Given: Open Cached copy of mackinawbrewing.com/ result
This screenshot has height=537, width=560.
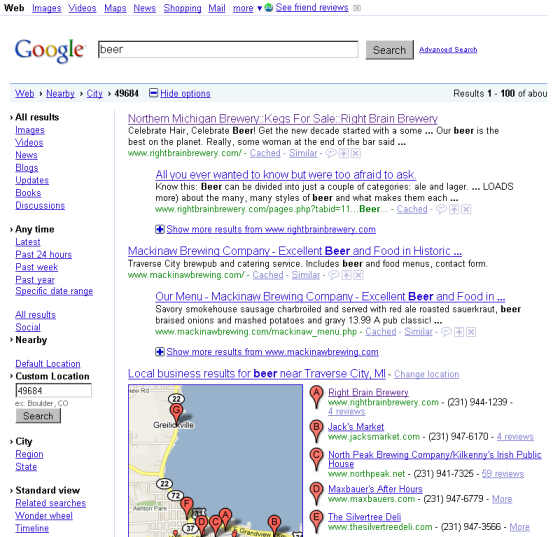Looking at the screenshot, I should tap(268, 275).
